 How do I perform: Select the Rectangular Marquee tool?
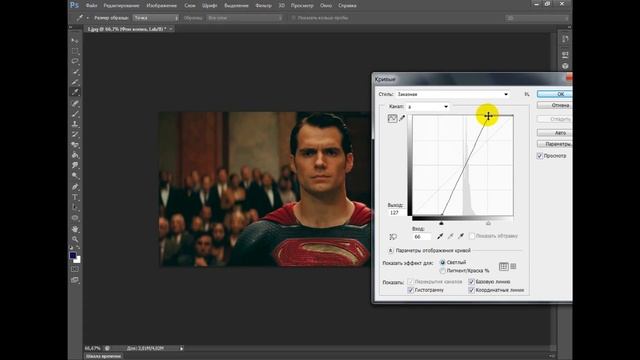coord(75,51)
